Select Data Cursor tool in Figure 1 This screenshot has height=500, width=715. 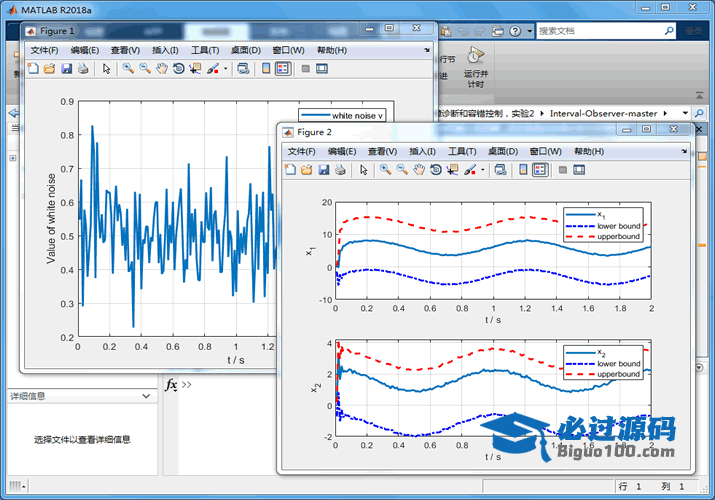pos(196,69)
